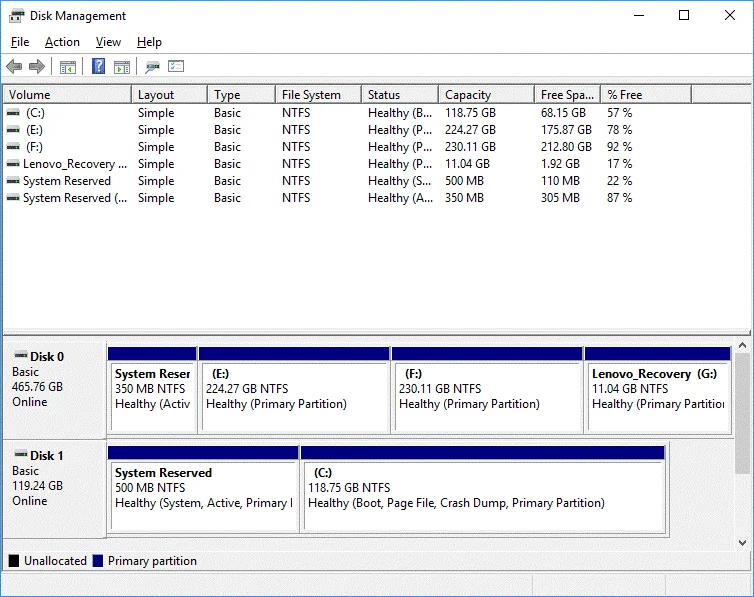Select Disk 0 System Reserved 350 MB partition
This screenshot has height=597, width=754.
point(152,390)
